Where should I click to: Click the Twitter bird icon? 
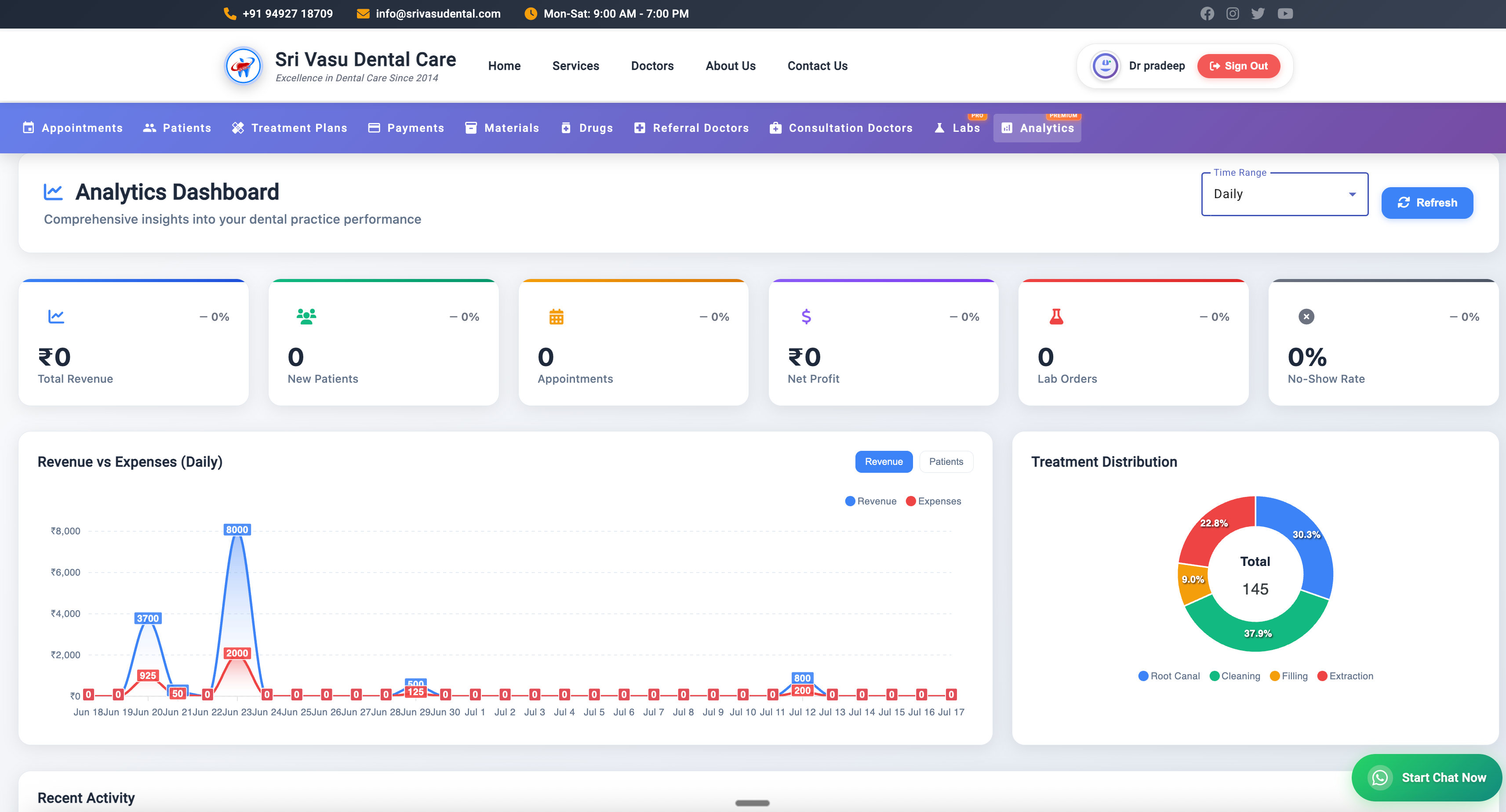(1258, 14)
